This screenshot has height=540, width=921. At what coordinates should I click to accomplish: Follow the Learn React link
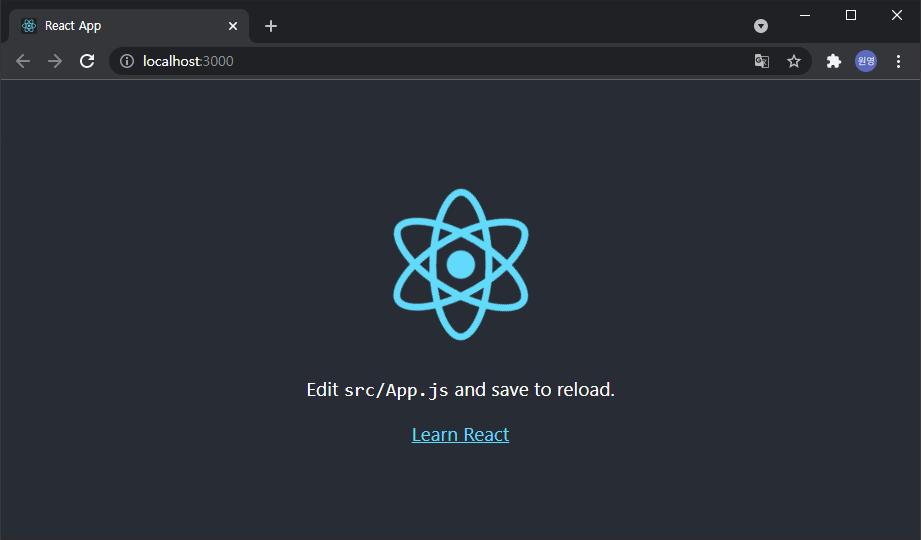click(460, 434)
